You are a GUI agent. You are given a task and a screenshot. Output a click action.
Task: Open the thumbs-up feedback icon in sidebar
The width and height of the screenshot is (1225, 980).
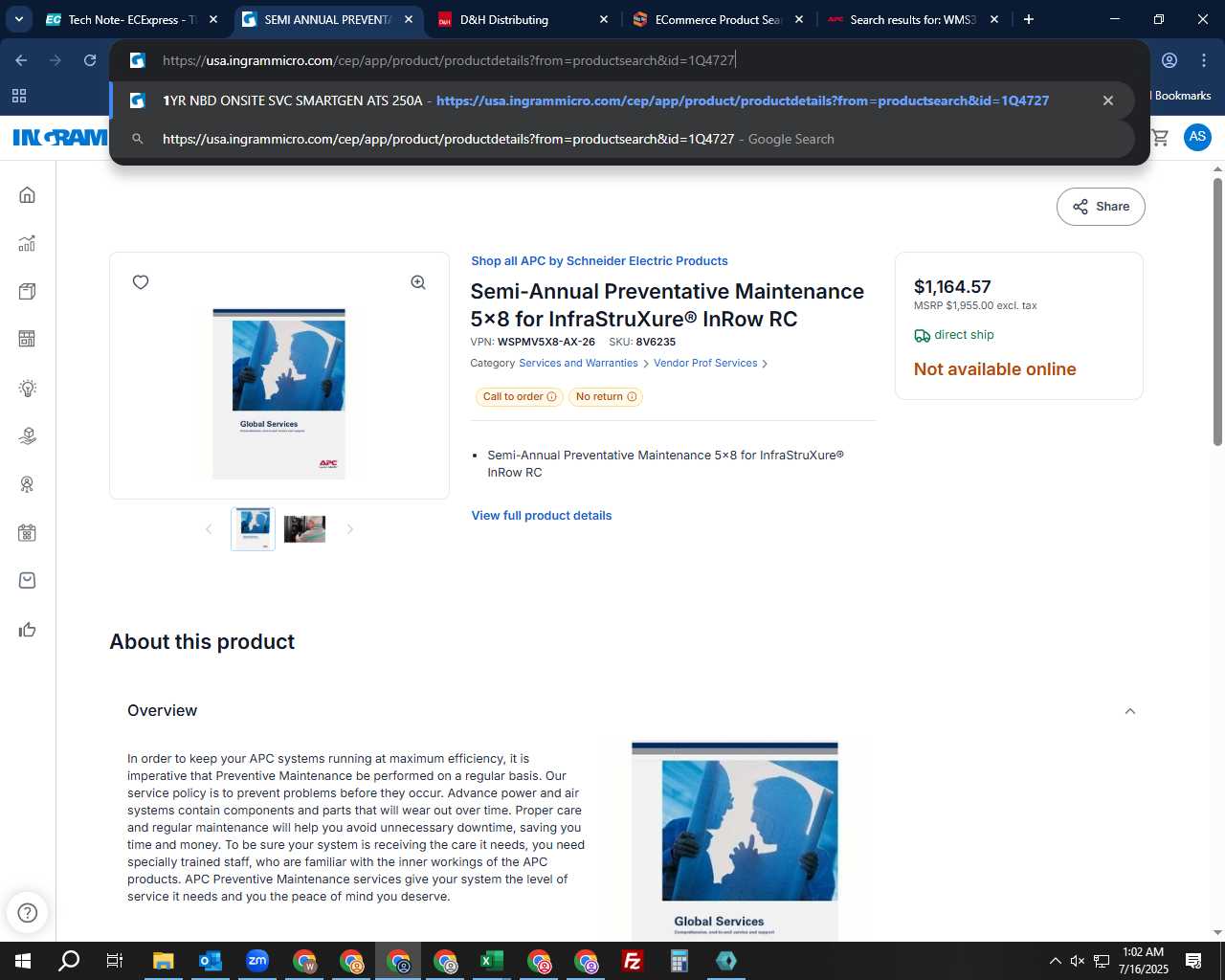[27, 629]
